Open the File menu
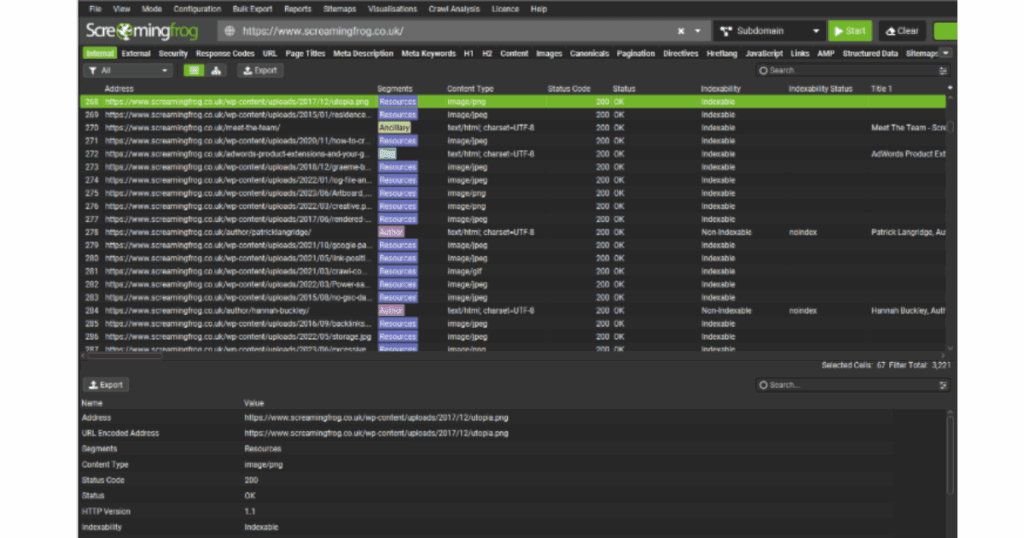Viewport: 1024px width, 538px height. tap(95, 9)
